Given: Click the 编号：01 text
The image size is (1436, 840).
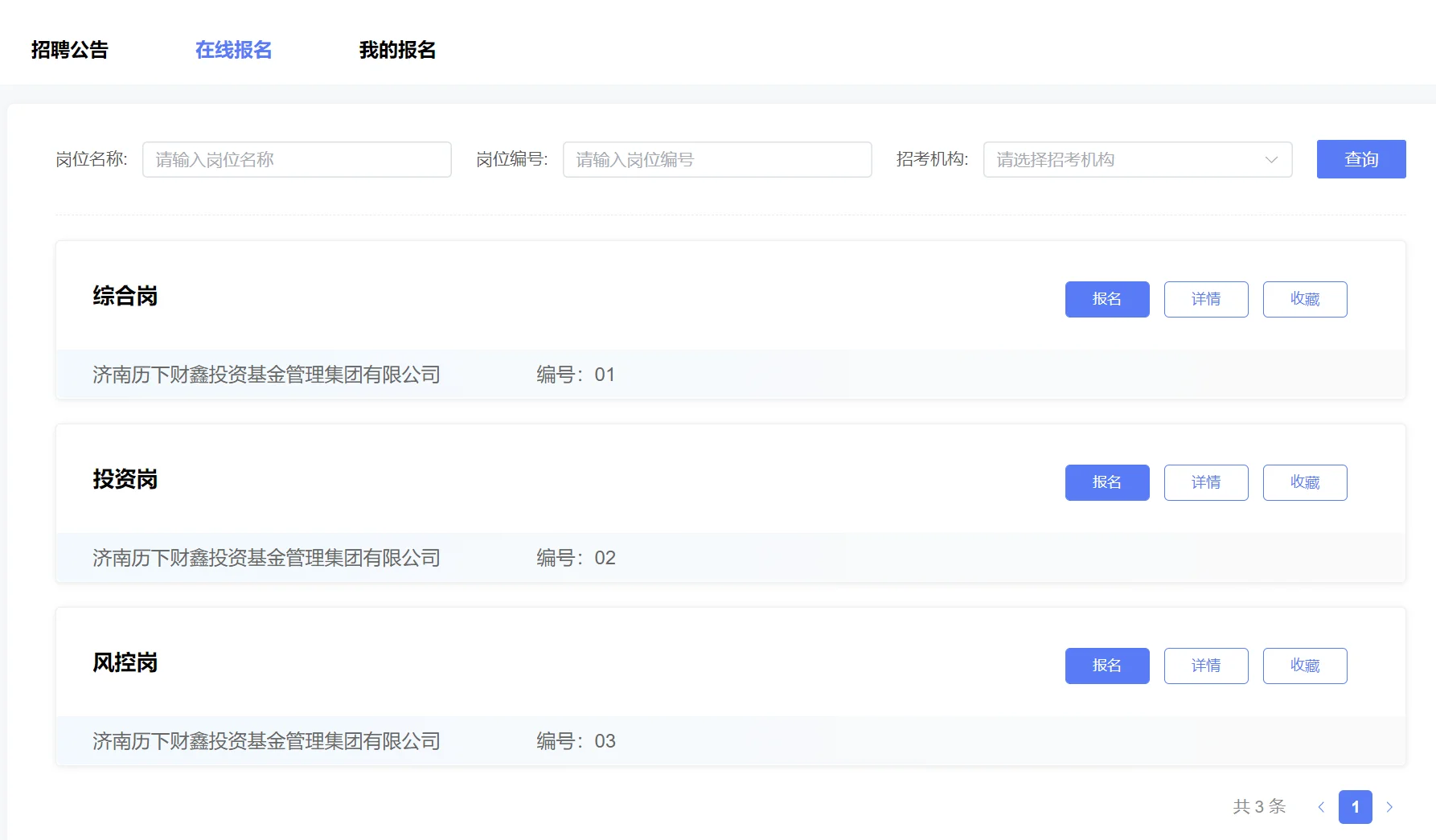Looking at the screenshot, I should pos(576,375).
